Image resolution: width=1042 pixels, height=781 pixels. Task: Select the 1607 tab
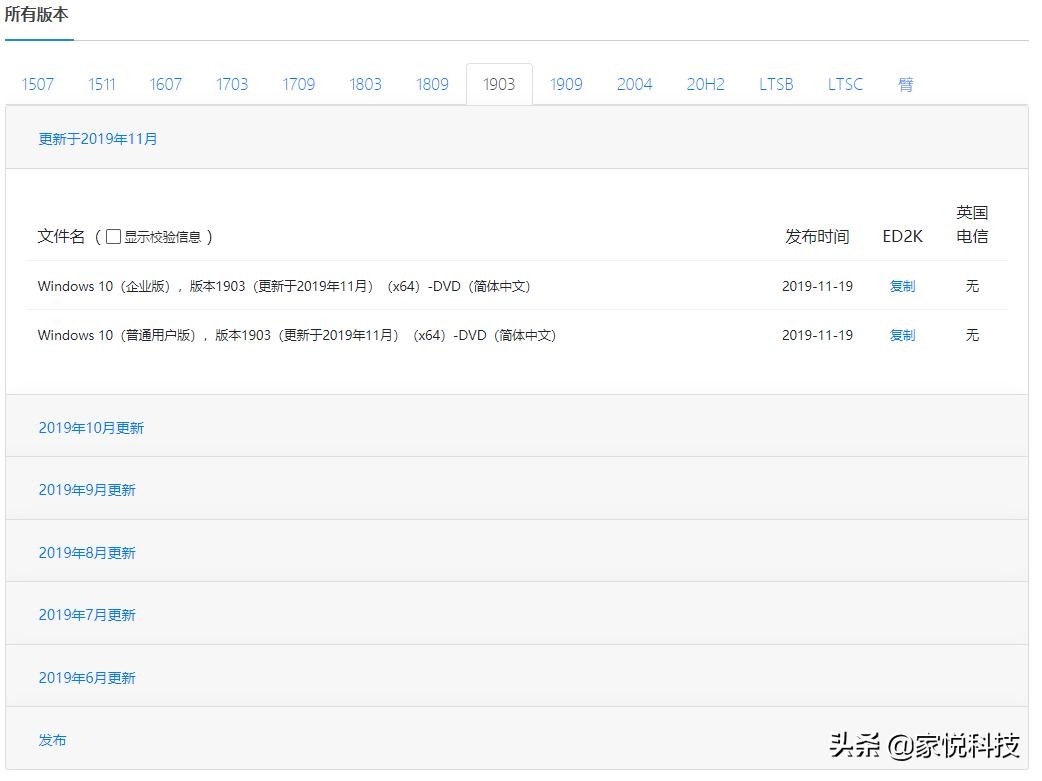pos(166,85)
